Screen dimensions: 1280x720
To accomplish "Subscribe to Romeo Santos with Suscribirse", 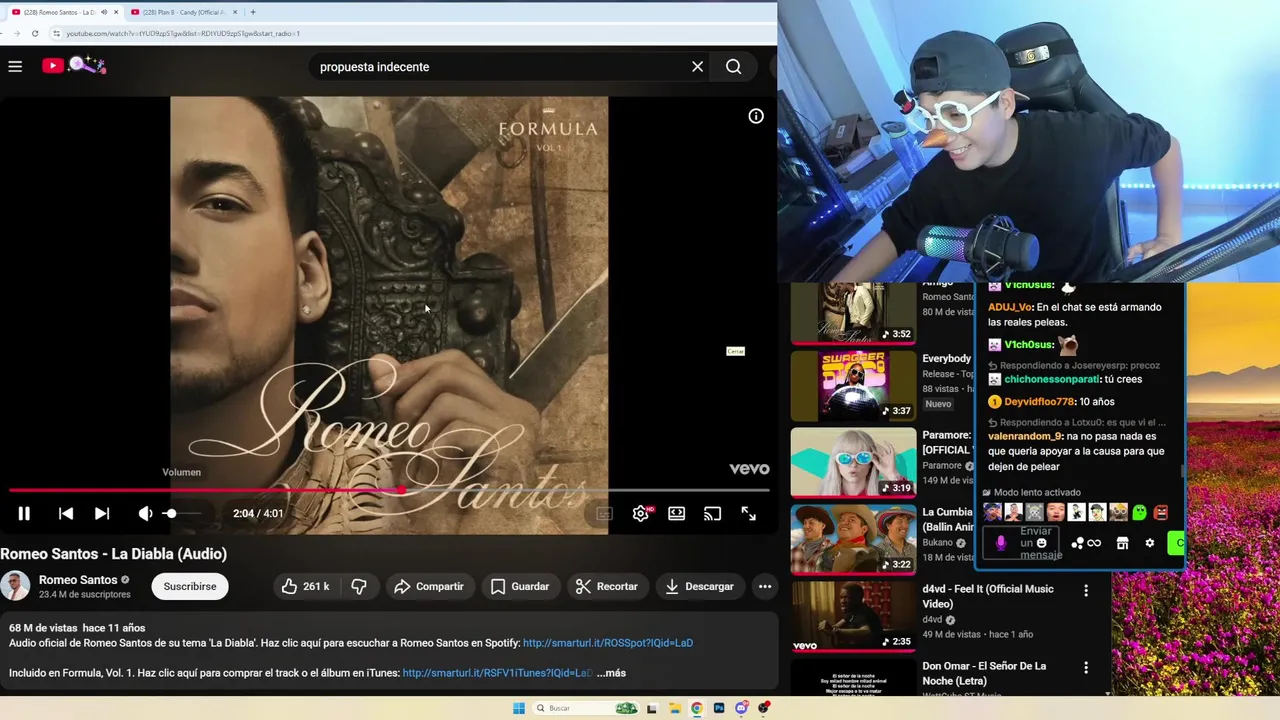I will coord(190,586).
